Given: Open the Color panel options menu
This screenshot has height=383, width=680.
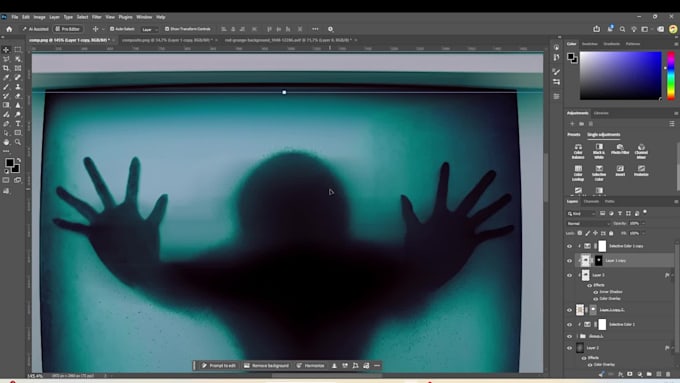Looking at the screenshot, I should [x=676, y=44].
